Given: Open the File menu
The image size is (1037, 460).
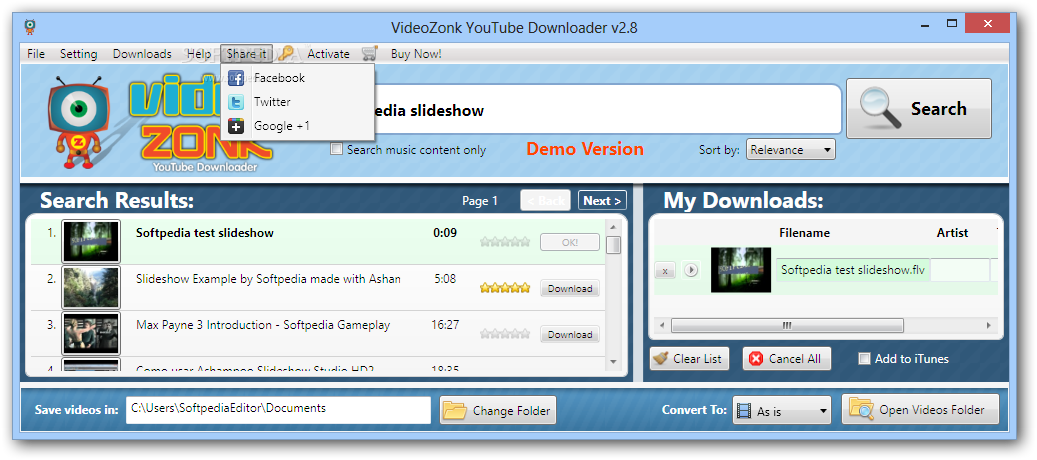Looking at the screenshot, I should [x=36, y=54].
